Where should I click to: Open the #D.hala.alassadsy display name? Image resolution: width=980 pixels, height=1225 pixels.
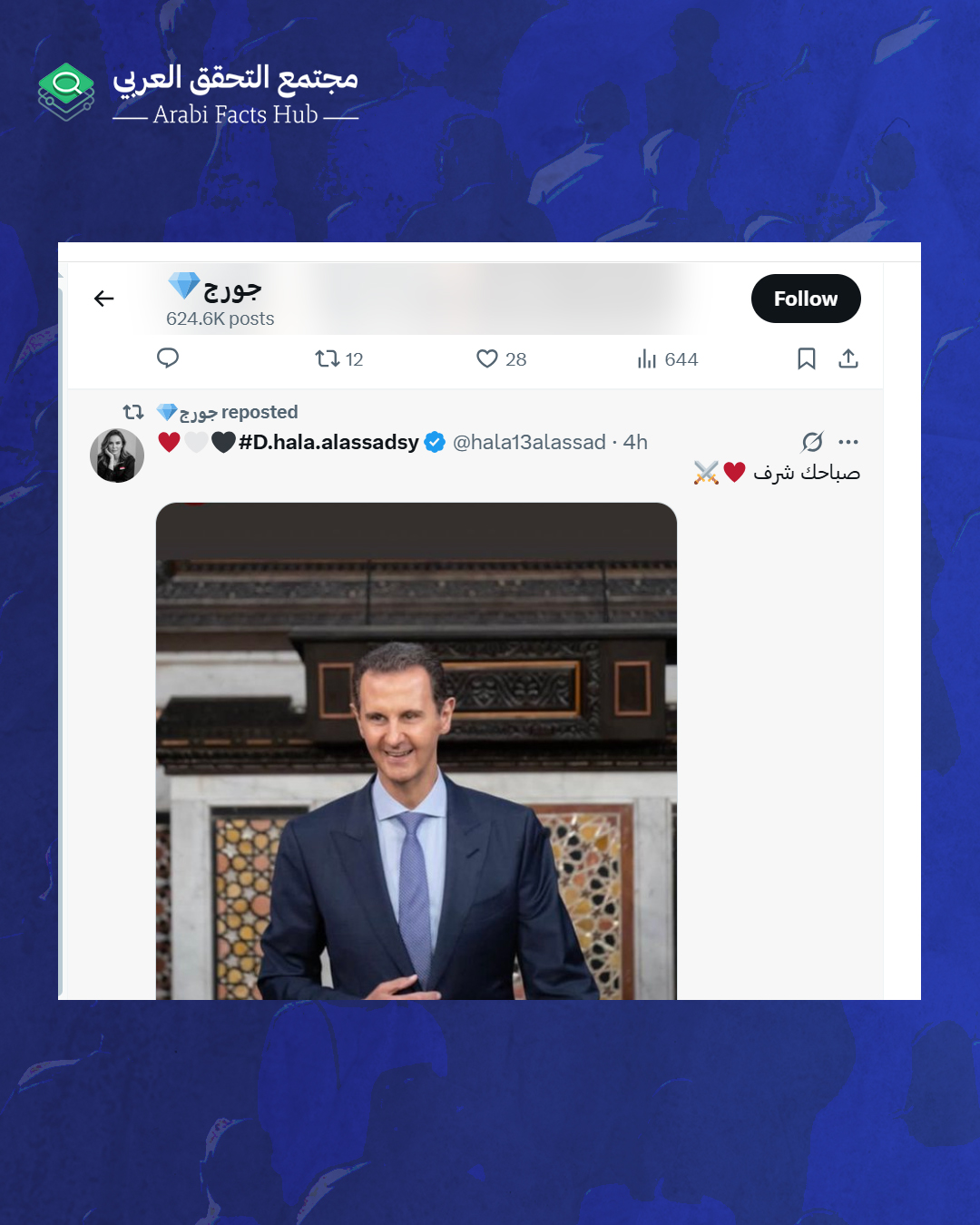point(328,442)
